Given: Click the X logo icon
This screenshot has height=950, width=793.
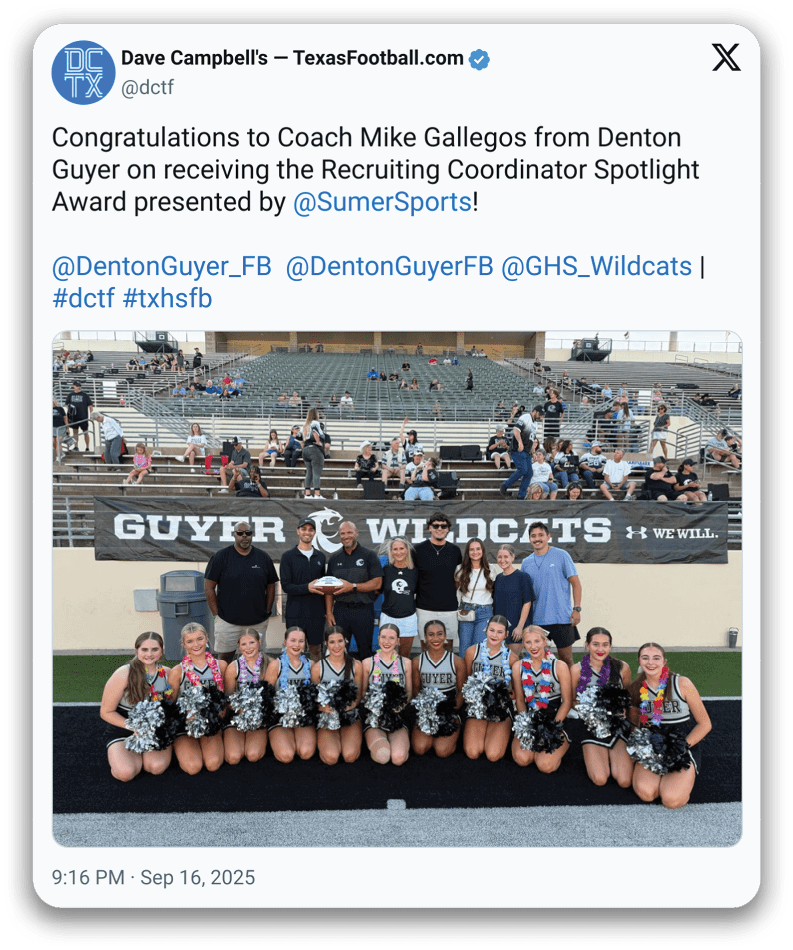Looking at the screenshot, I should click(726, 58).
